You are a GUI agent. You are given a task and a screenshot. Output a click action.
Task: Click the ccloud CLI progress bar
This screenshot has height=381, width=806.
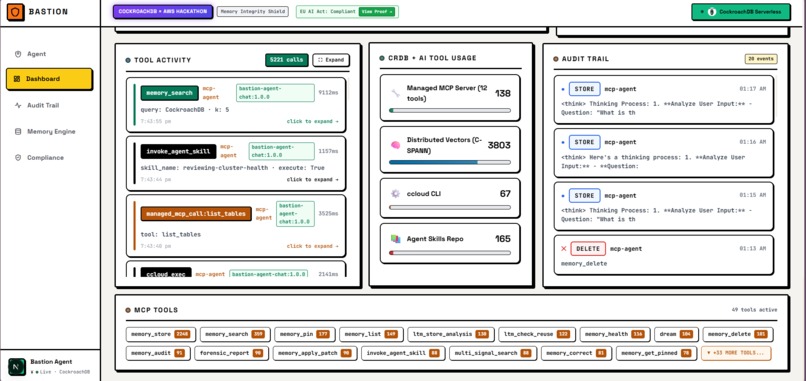point(450,208)
